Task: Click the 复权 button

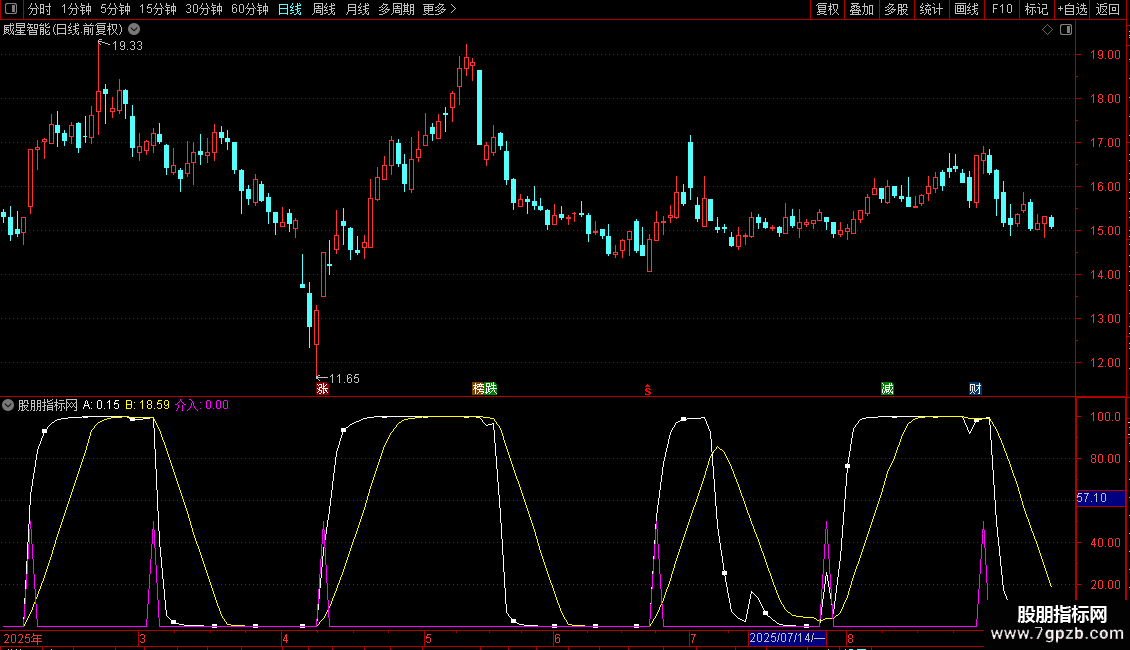Action: (828, 10)
